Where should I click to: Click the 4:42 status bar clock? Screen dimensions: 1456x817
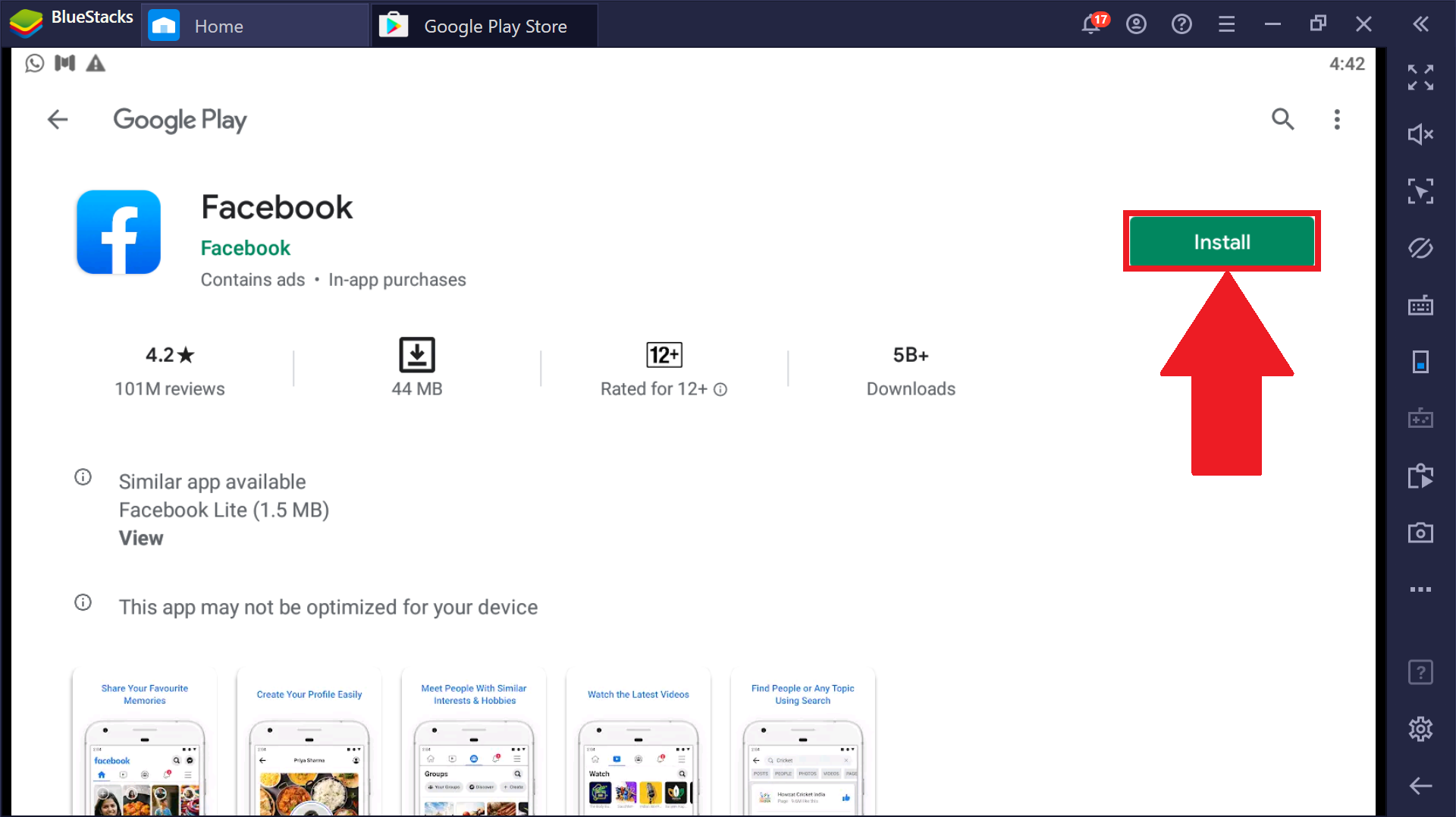tap(1347, 64)
